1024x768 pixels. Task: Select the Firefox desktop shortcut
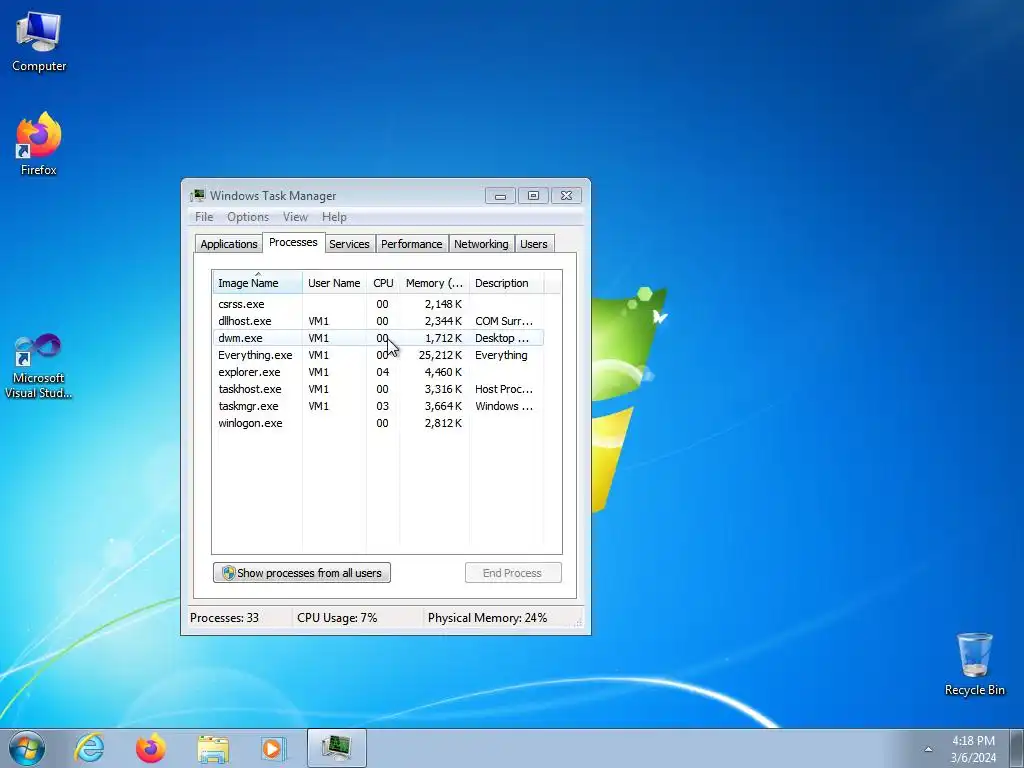pos(39,144)
